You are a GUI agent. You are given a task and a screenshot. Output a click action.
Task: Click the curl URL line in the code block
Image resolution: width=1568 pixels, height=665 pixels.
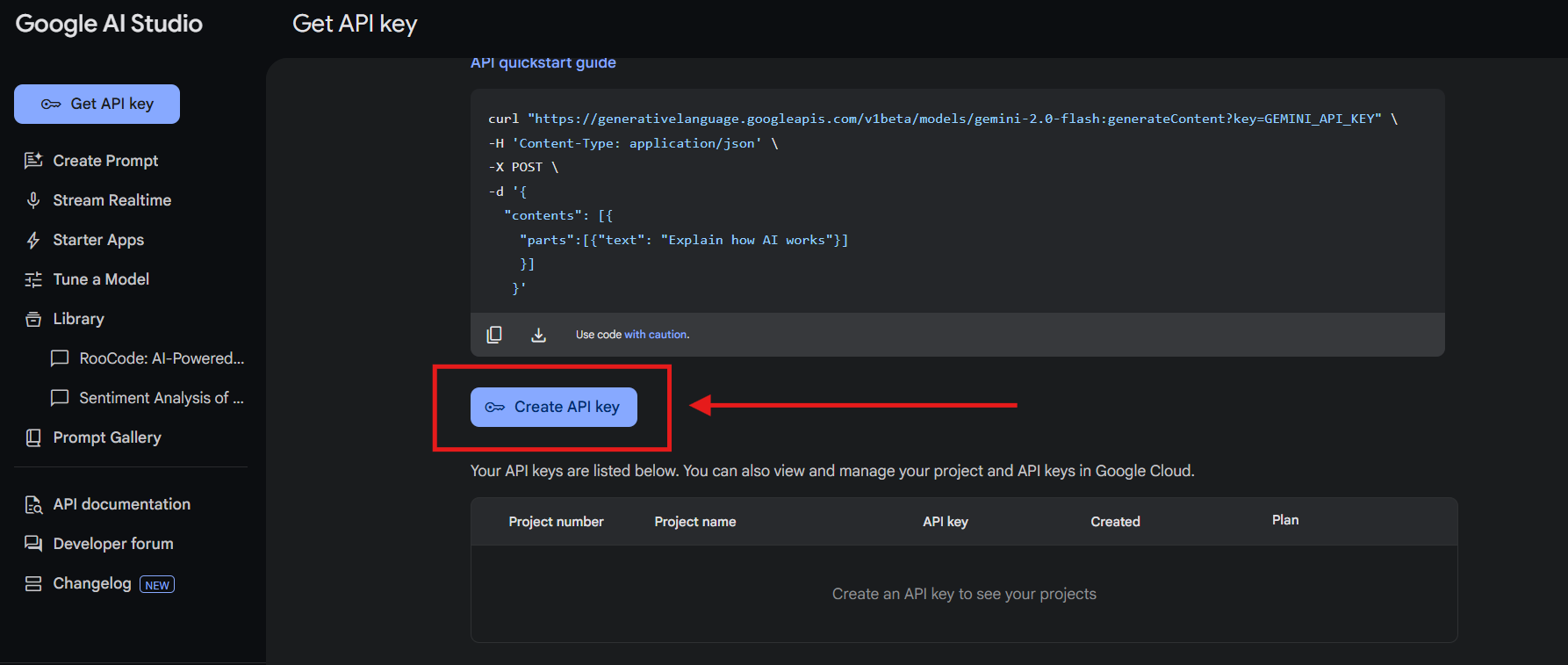click(943, 119)
